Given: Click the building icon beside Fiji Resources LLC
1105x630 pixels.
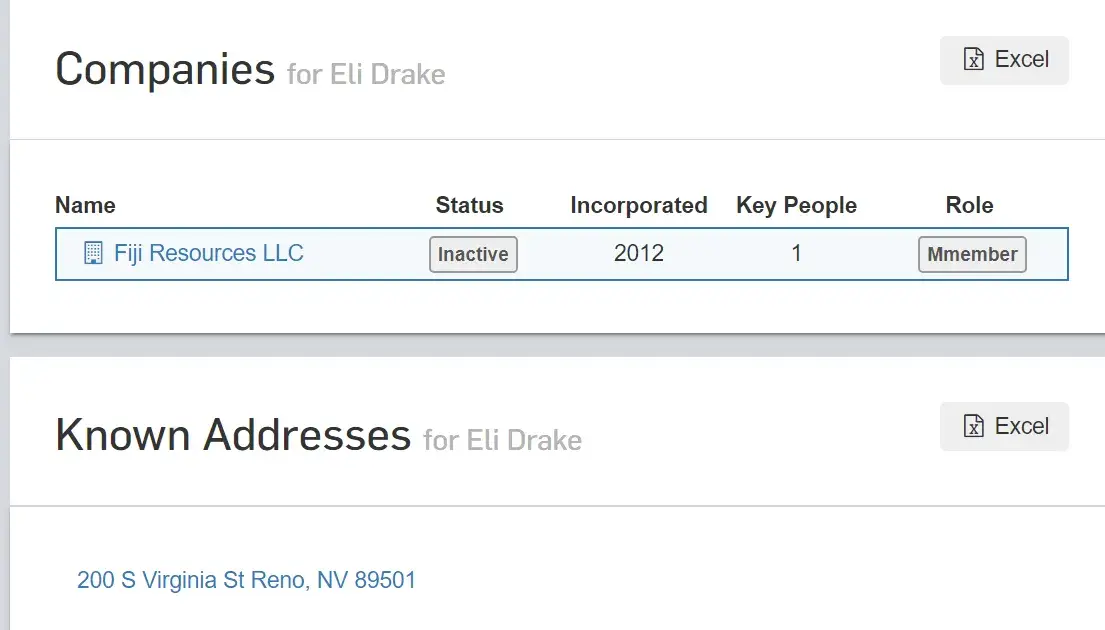Looking at the screenshot, I should [x=93, y=253].
